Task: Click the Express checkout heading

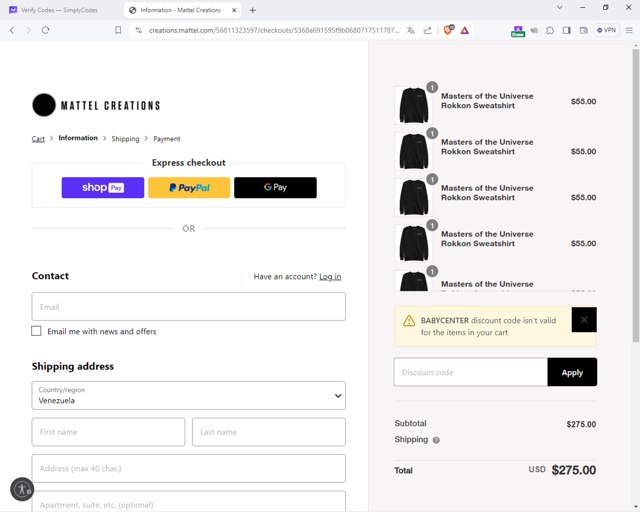Action: [x=189, y=163]
